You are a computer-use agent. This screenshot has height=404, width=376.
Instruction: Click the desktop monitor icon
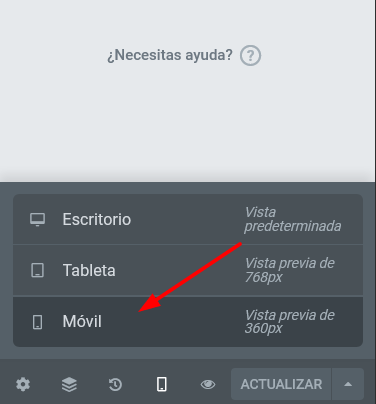(37, 219)
